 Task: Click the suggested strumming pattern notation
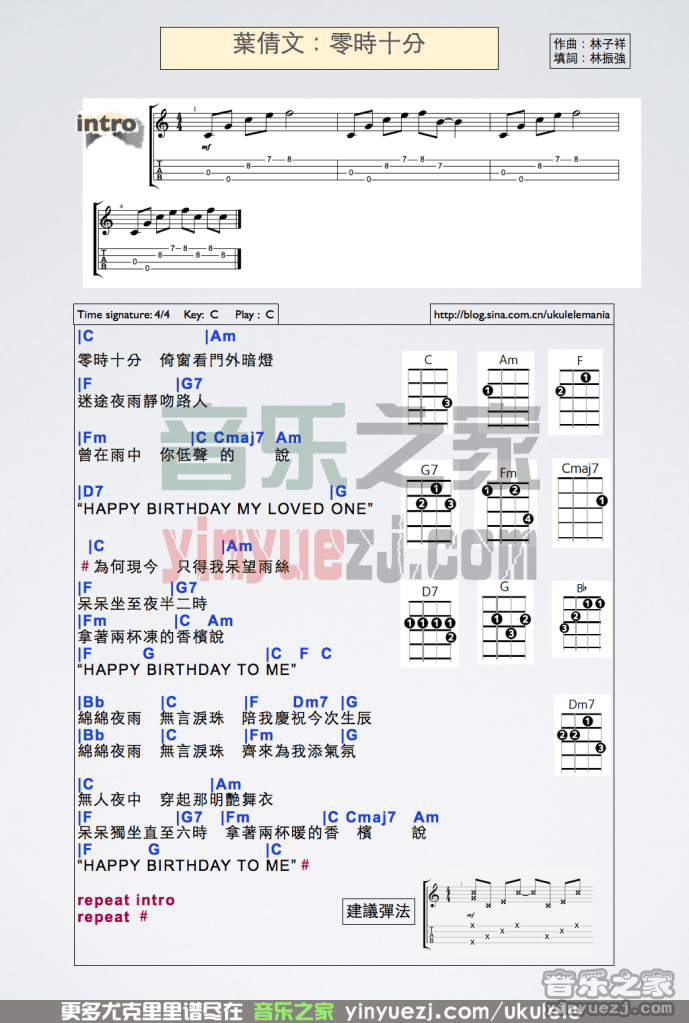(x=510, y=913)
